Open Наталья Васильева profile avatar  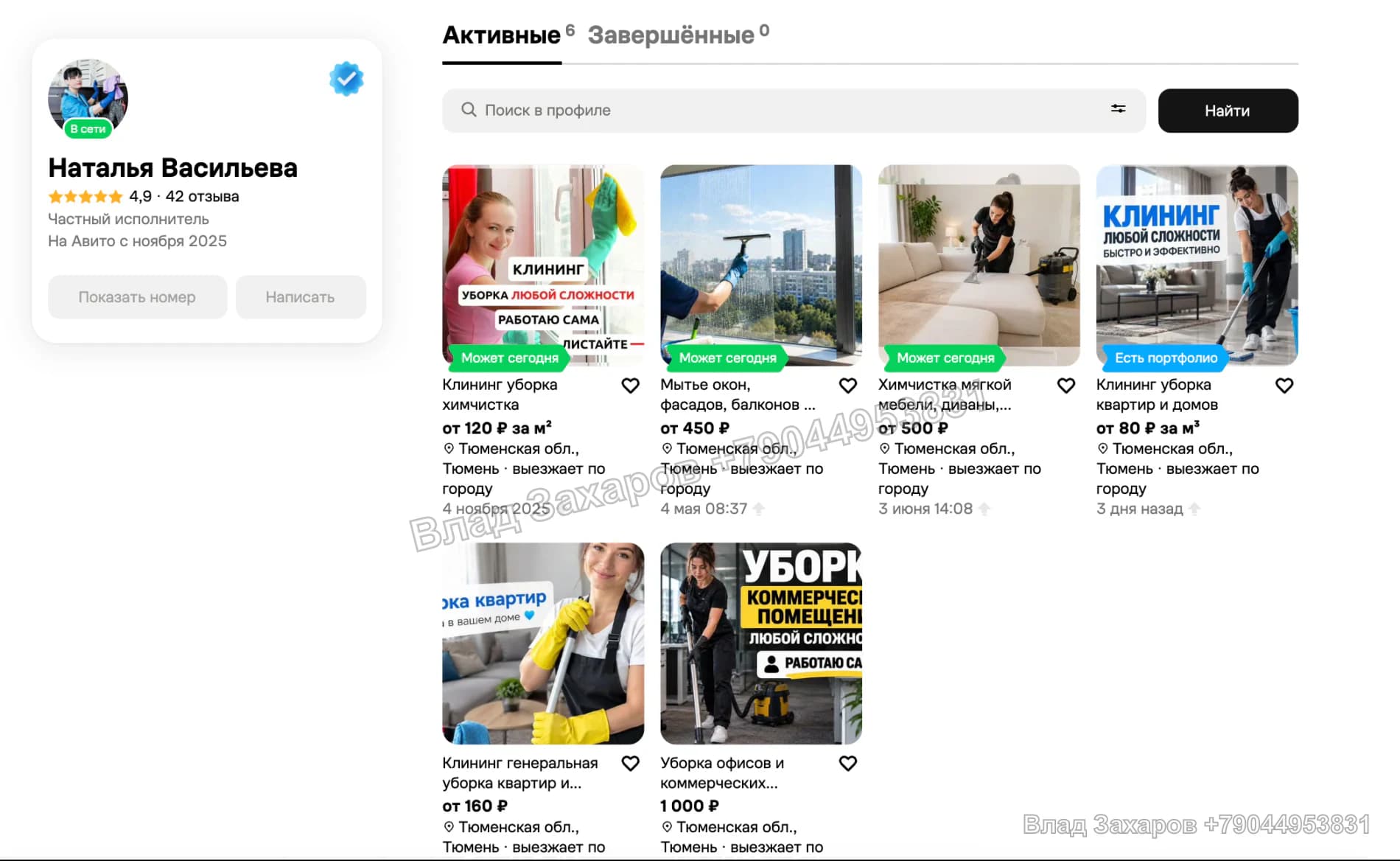tap(88, 99)
